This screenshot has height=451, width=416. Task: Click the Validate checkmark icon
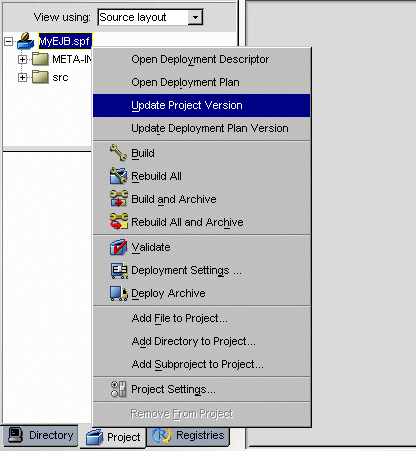coord(118,247)
